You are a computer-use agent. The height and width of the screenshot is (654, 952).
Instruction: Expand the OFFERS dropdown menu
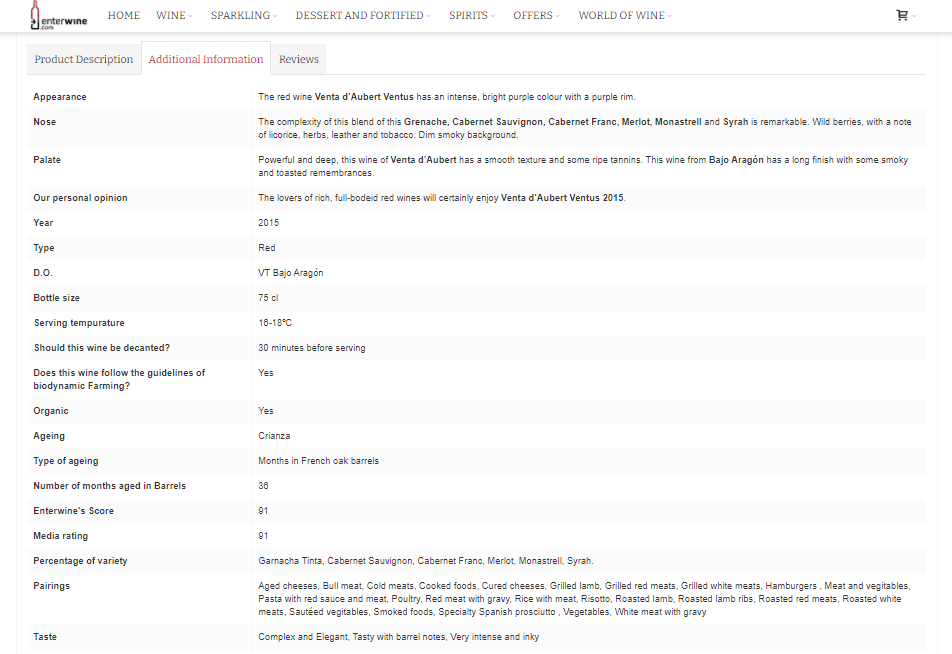point(536,15)
